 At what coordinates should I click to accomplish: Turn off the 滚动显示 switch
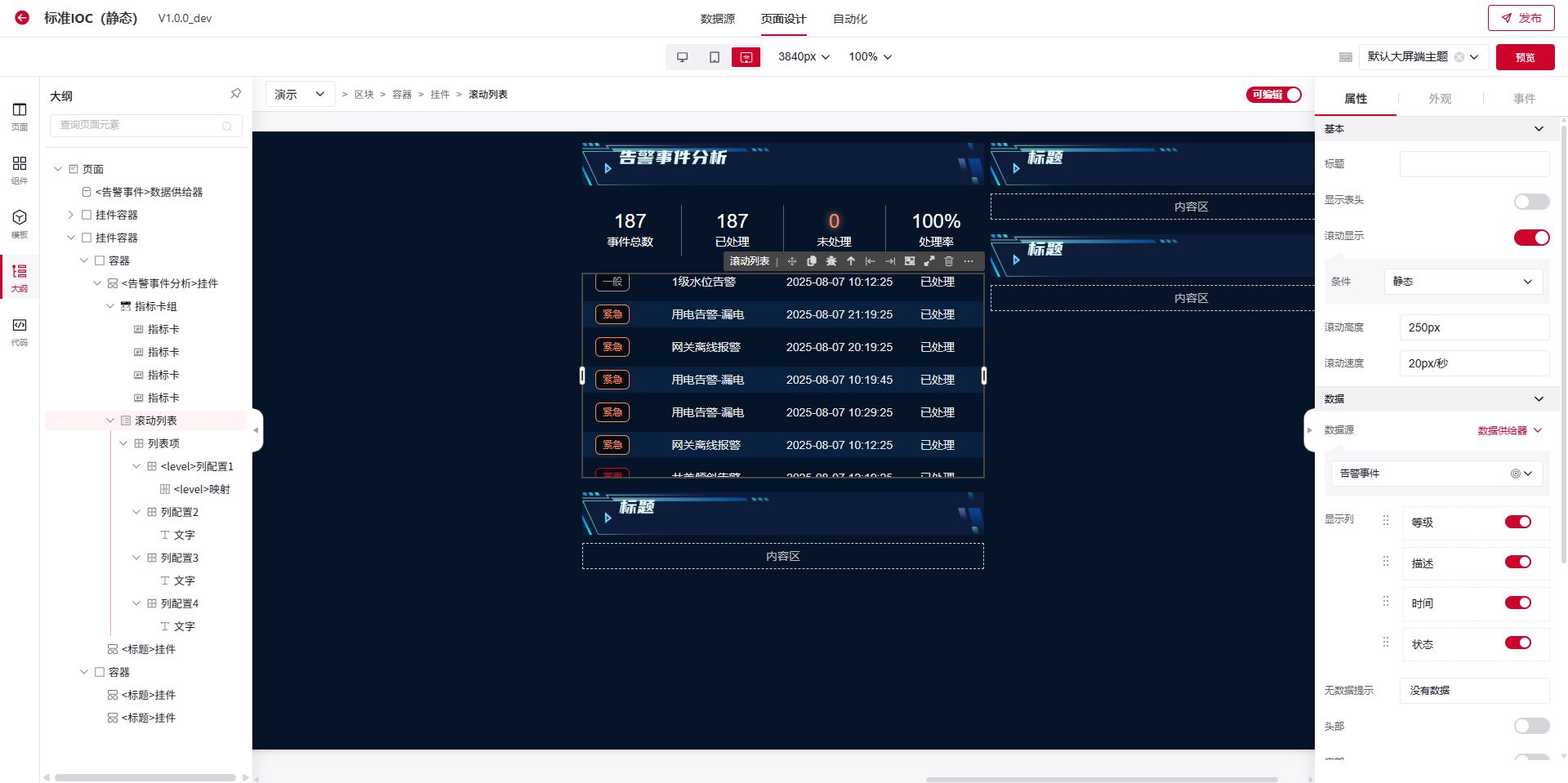pyautogui.click(x=1530, y=238)
